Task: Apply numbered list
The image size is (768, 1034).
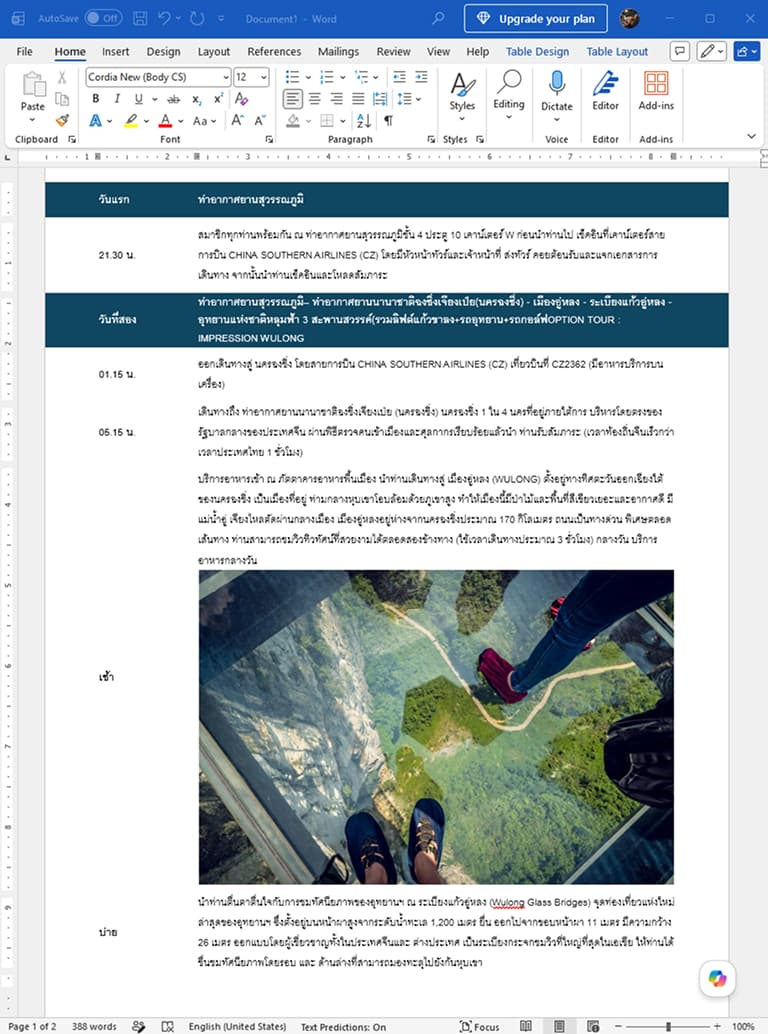Action: point(326,77)
